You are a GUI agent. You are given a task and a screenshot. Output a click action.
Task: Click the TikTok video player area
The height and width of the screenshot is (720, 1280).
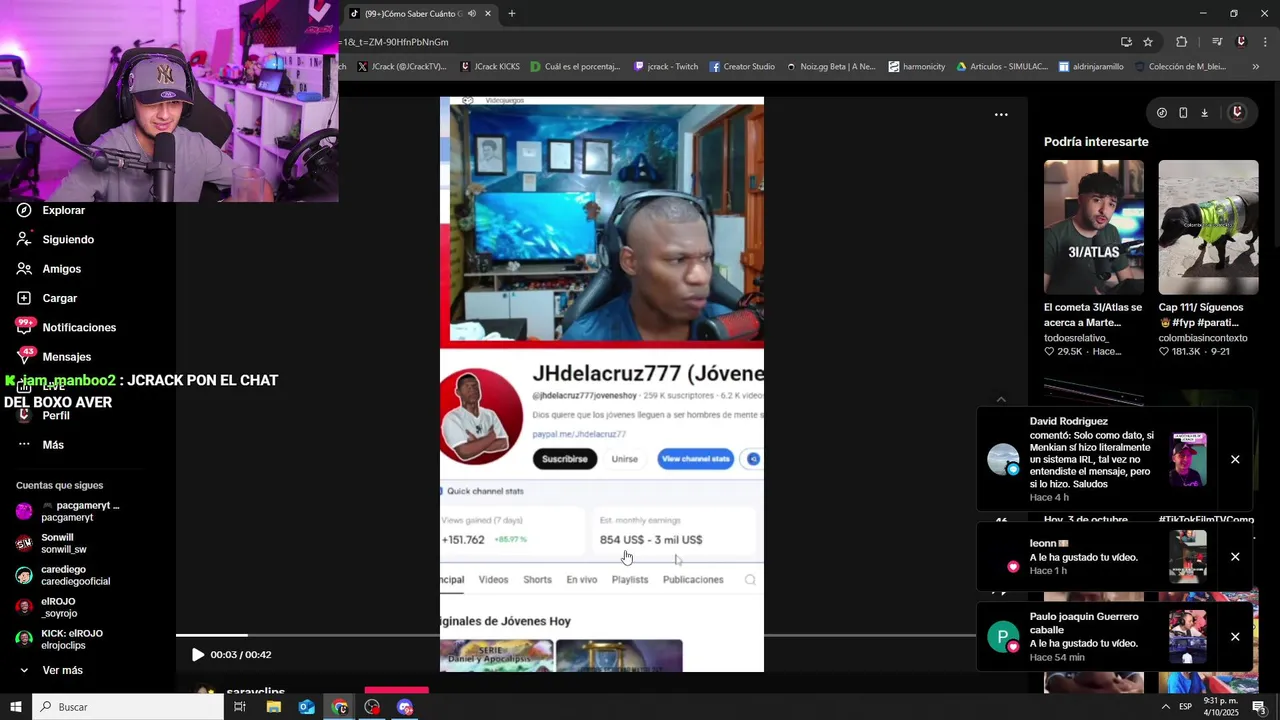pos(602,384)
